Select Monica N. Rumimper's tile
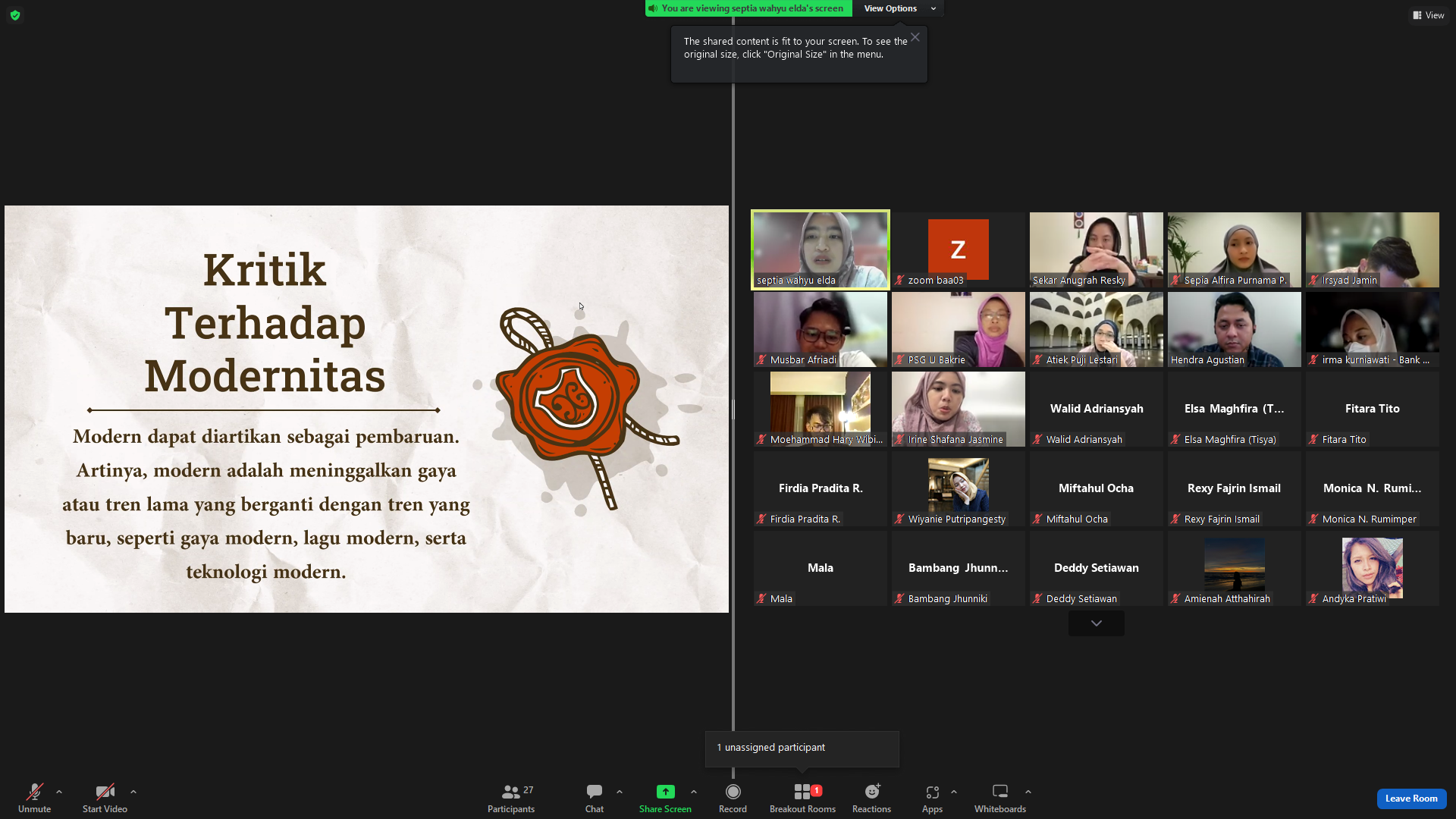The image size is (1456, 819). [x=1373, y=488]
